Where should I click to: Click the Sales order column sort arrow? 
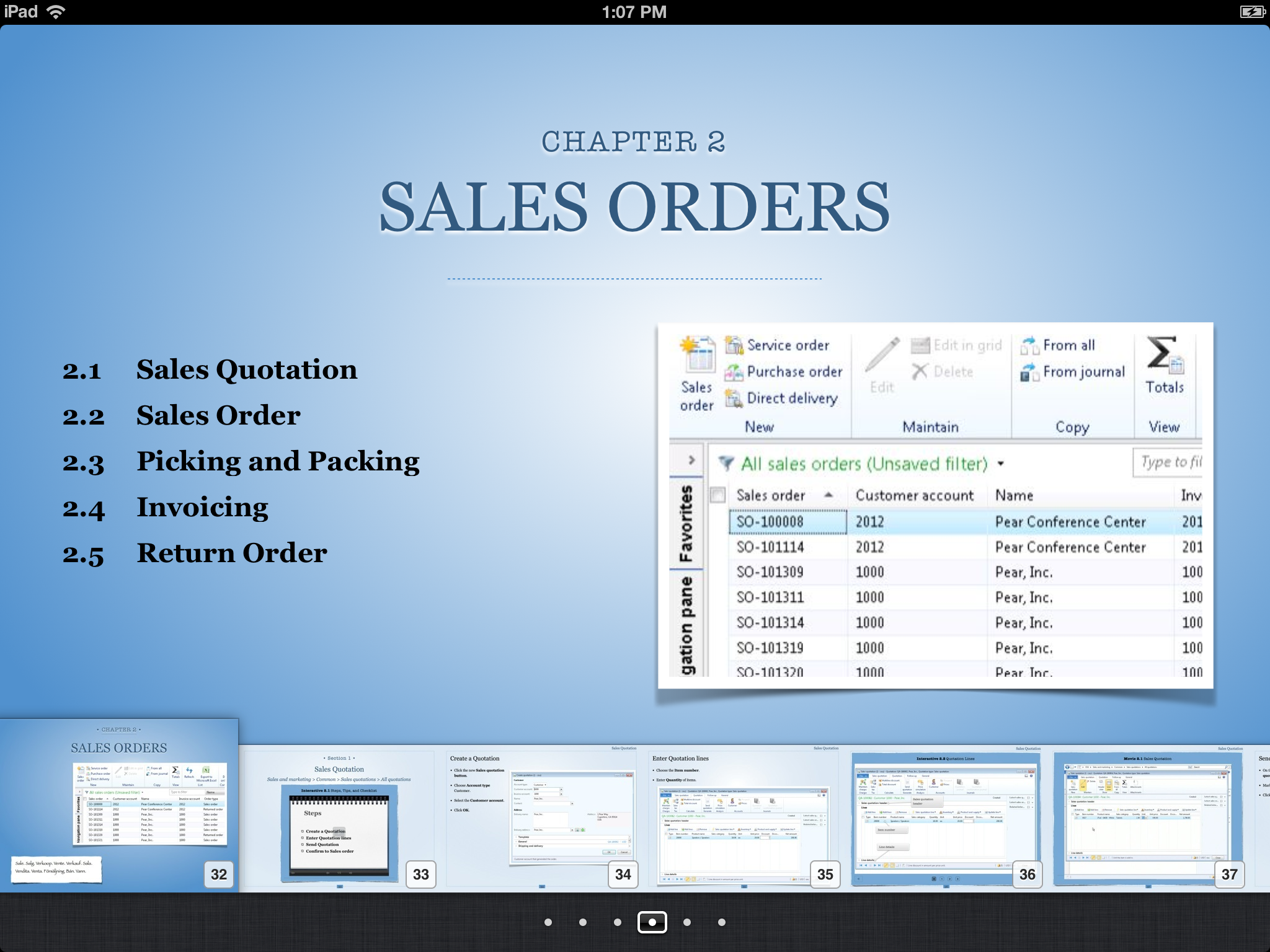828,495
